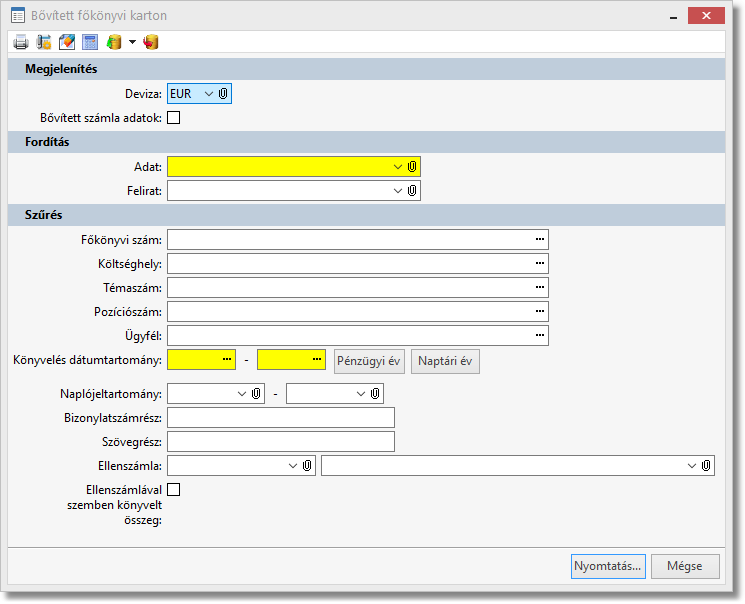Screen dimensions: 745x604
Task: Open the dropdown arrow next to database icon
Action: point(132,42)
